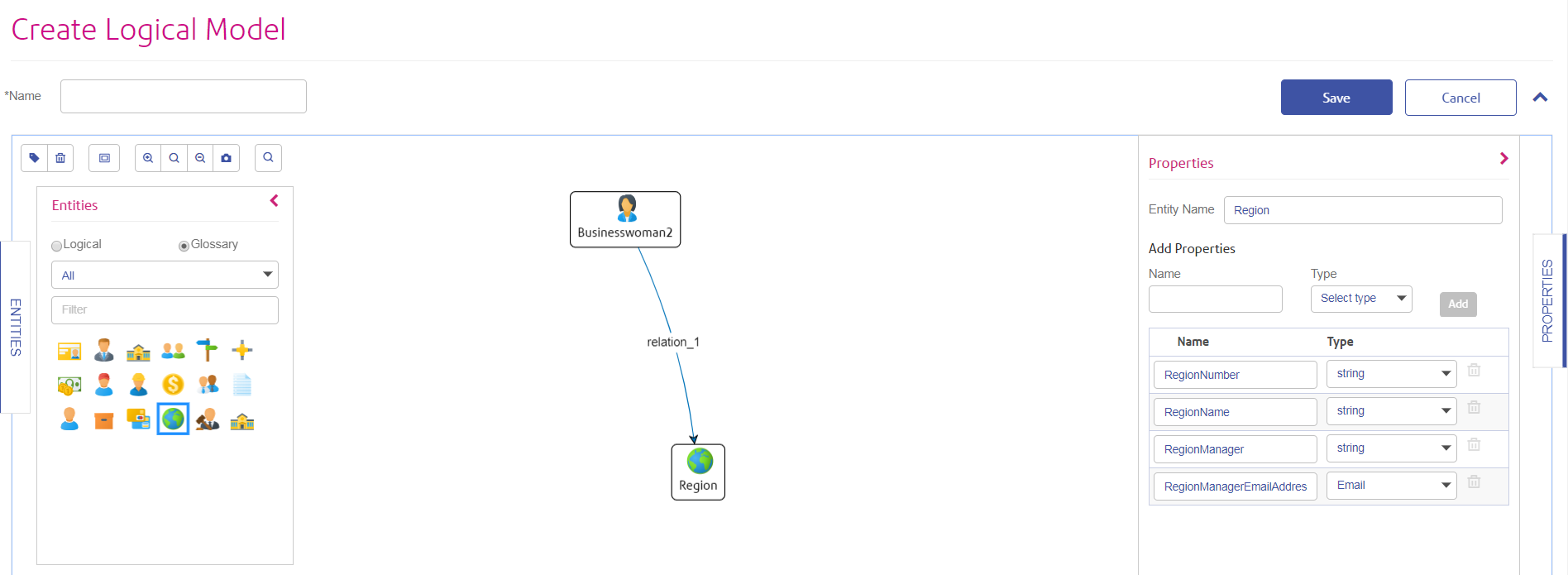Select the banknote and coins entity icon
Screen dimensions: 1568x575
click(69, 385)
